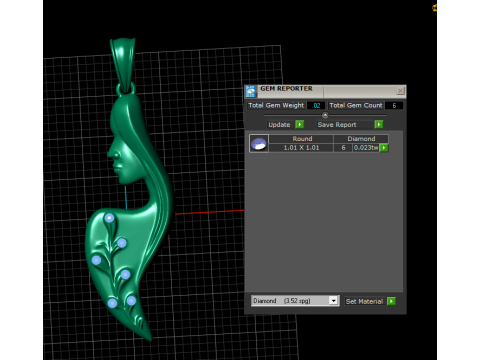Click the Gem Reporter title bar icon
The image size is (480, 360).
(250, 91)
